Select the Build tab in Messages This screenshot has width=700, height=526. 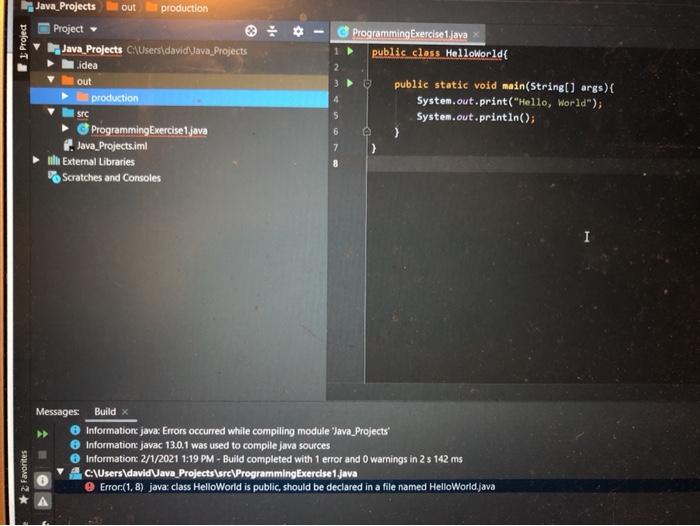click(105, 411)
